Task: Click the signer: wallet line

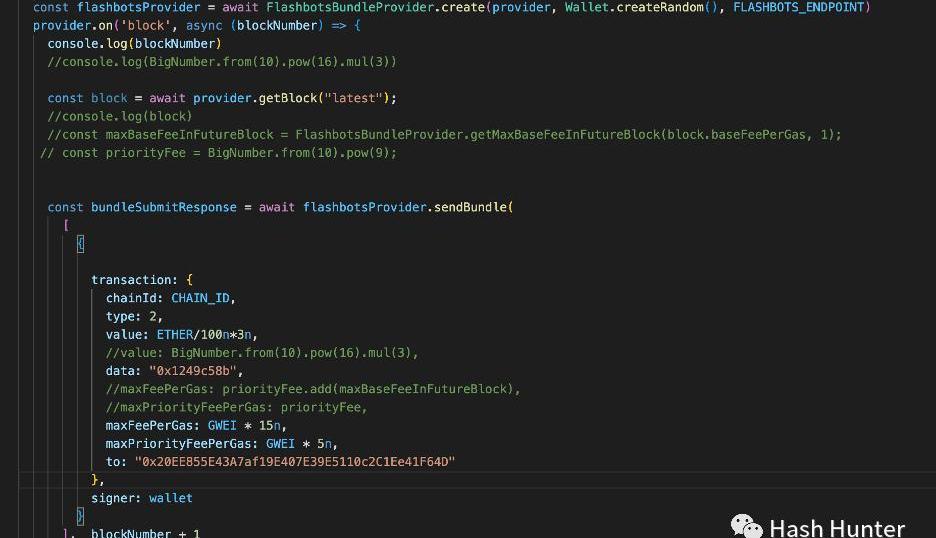Action: [x=141, y=498]
